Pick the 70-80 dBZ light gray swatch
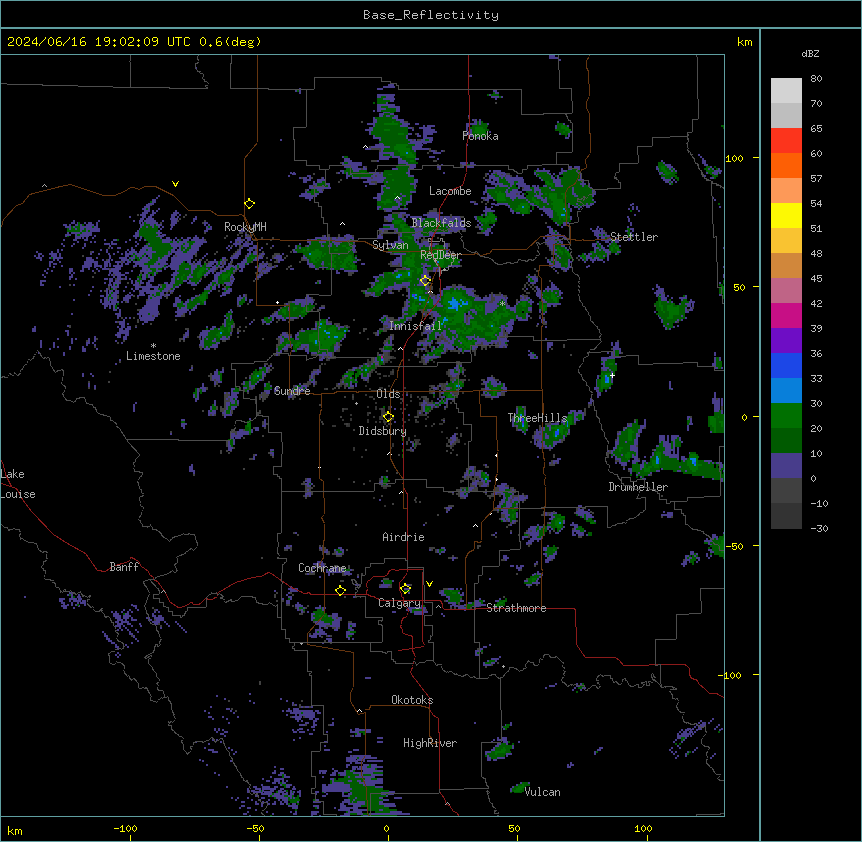862x842 pixels. click(786, 91)
